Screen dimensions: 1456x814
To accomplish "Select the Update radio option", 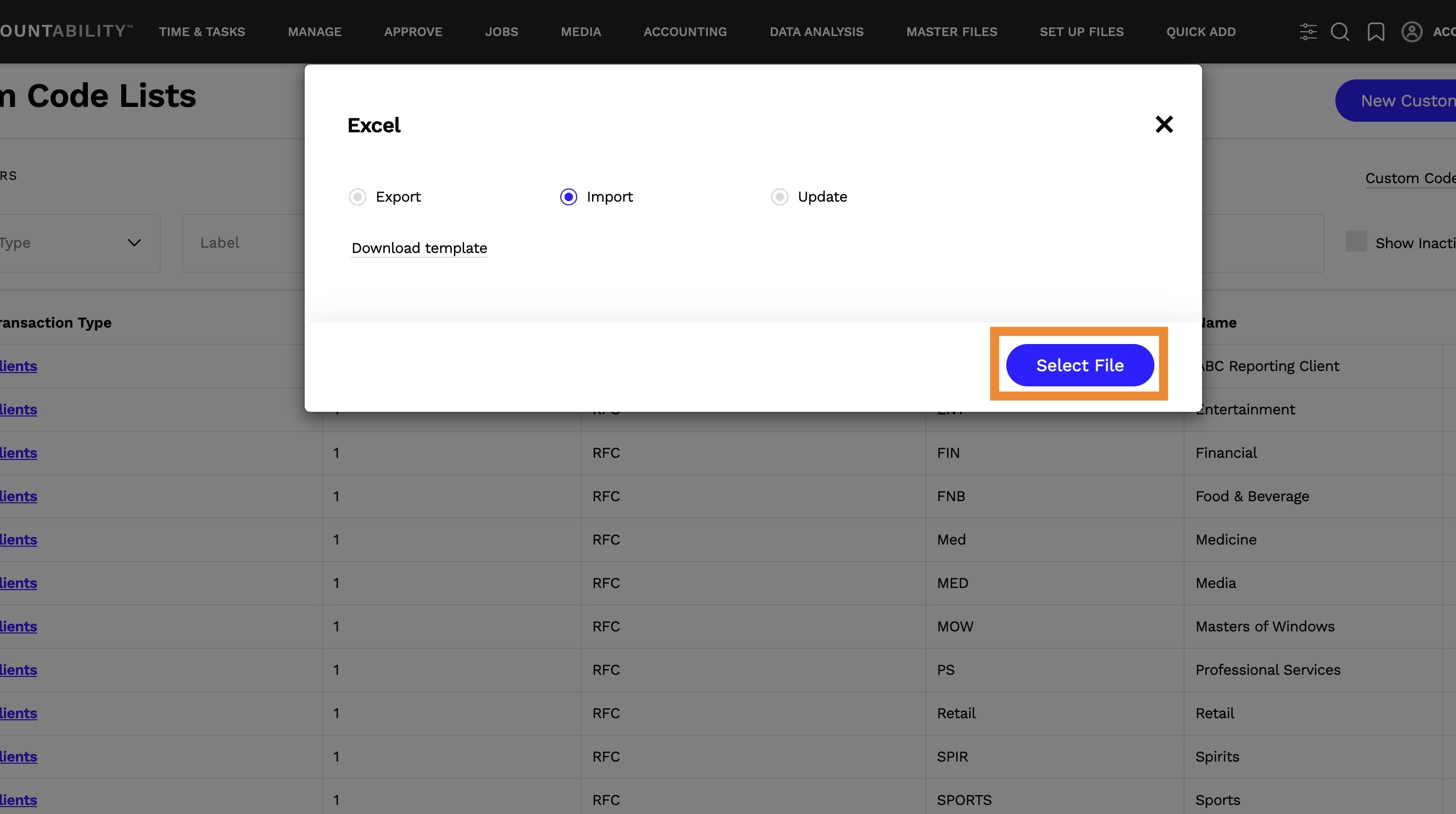I will (x=779, y=197).
